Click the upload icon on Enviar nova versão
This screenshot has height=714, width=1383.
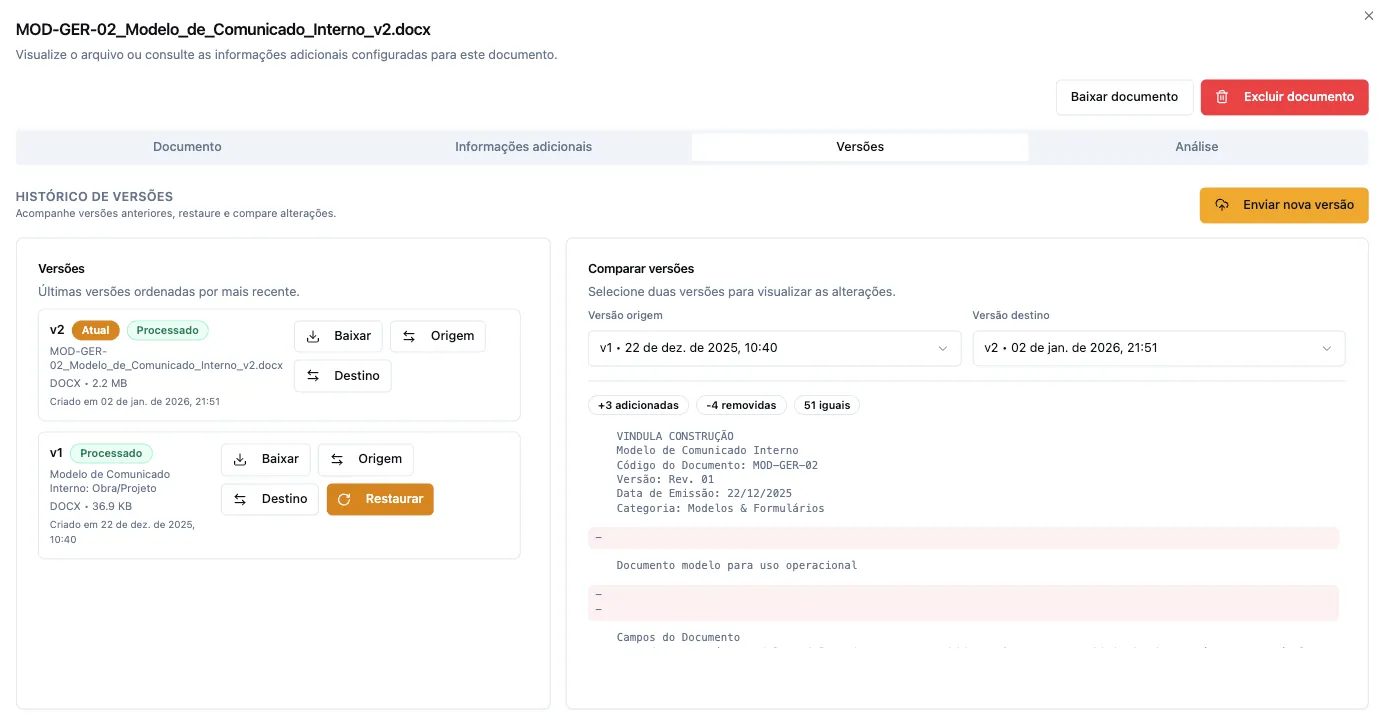coord(1222,204)
